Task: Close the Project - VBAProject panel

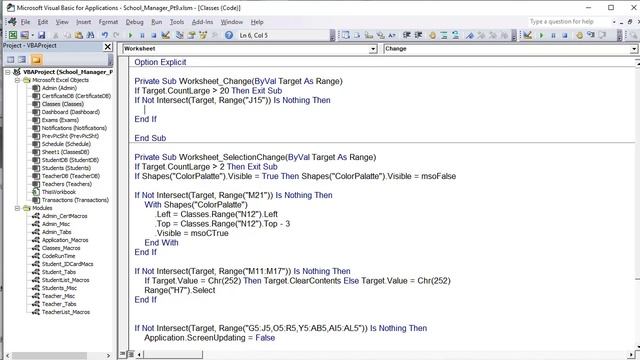Action: coord(108,47)
